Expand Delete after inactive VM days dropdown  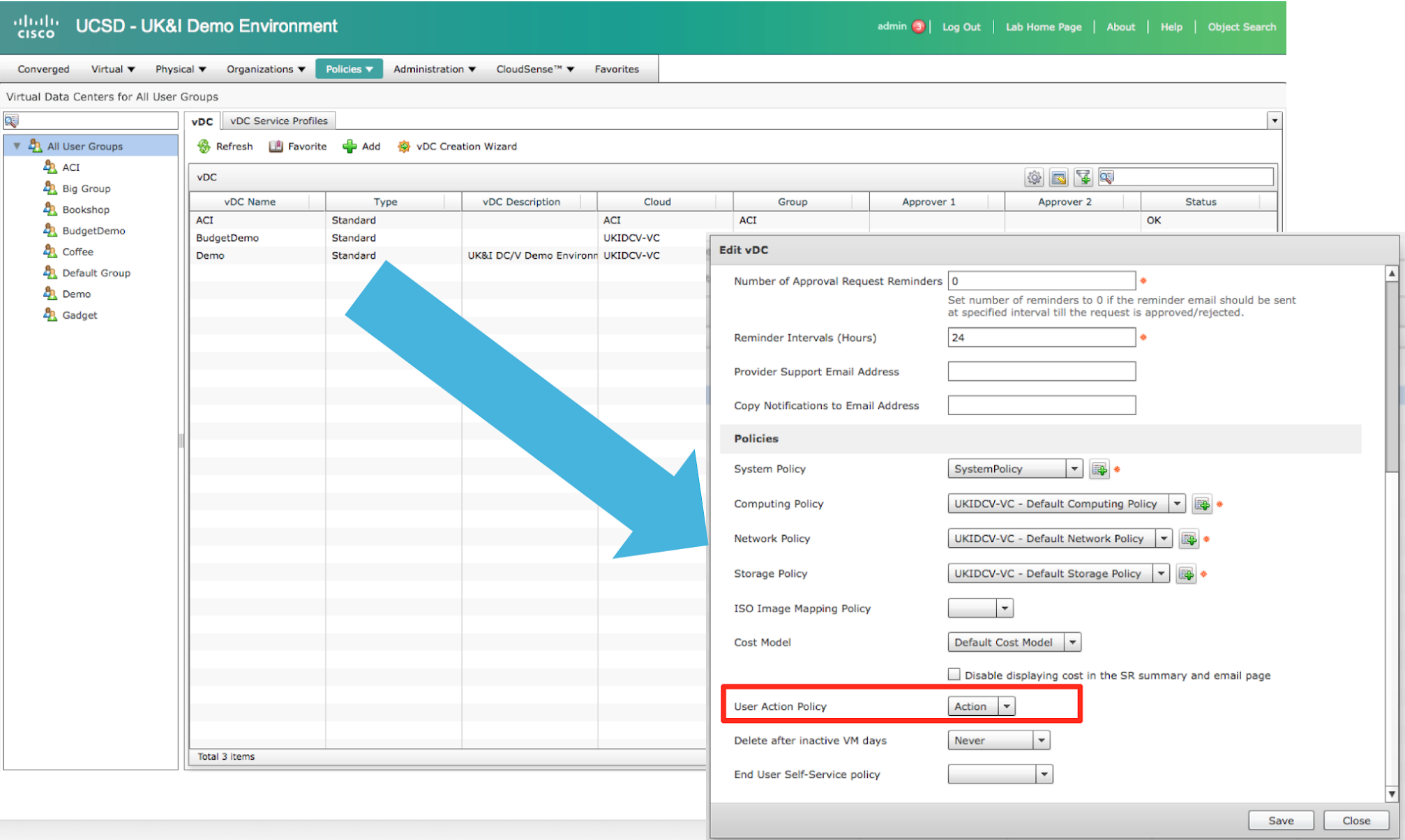1041,741
